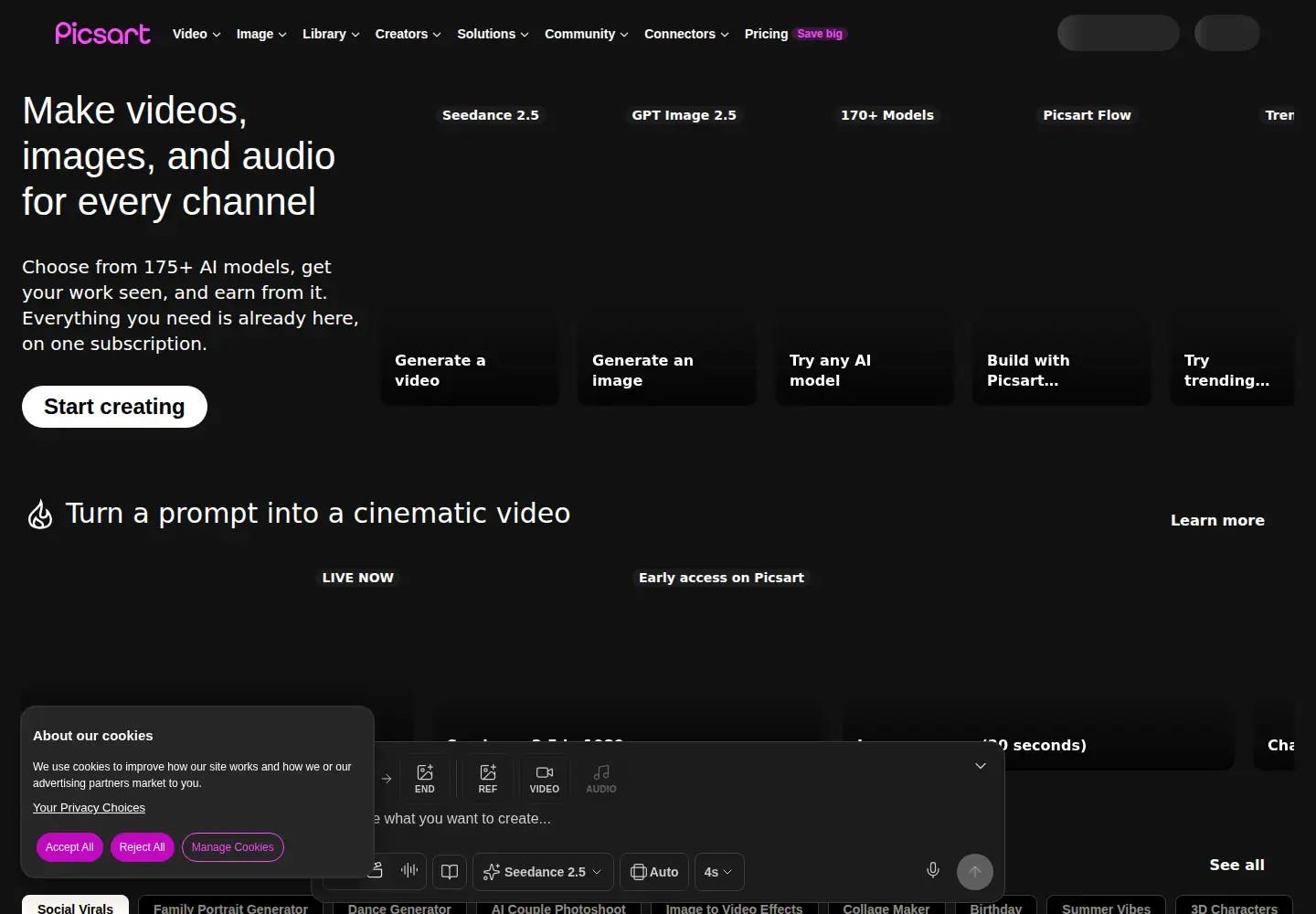
Task: Click the audio waveform icon
Action: click(x=409, y=871)
